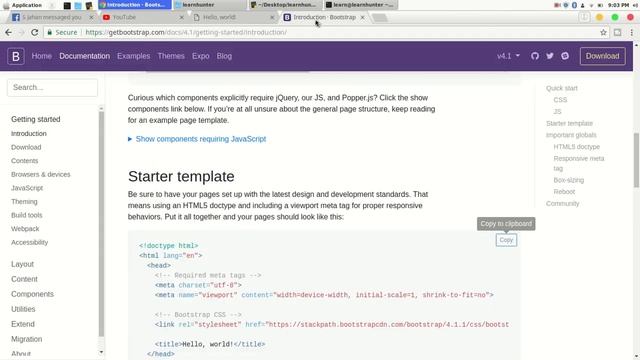Open Contents sidebar link

point(24,161)
